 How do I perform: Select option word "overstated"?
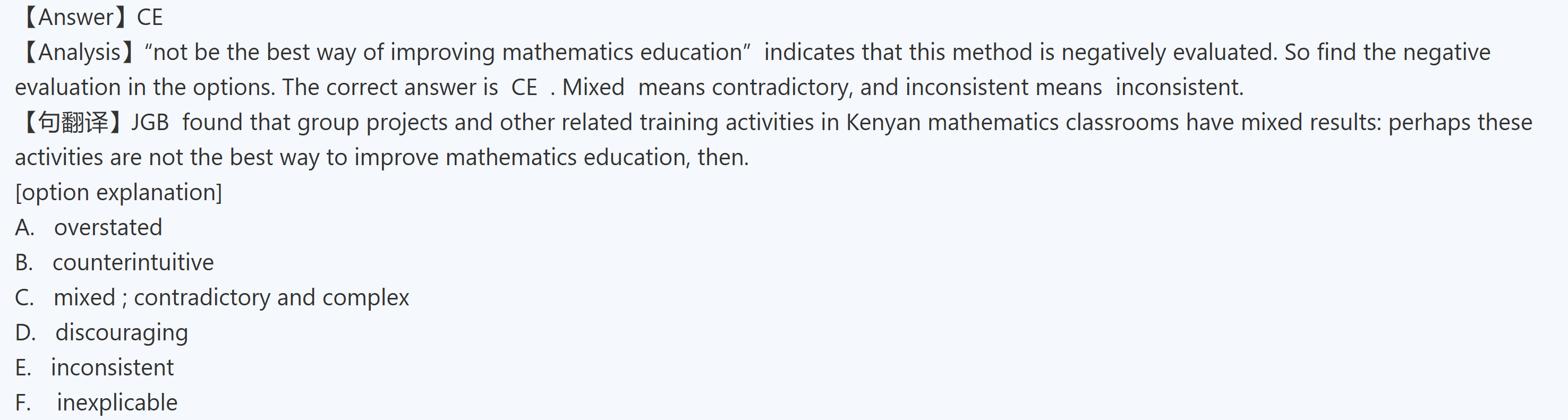108,228
